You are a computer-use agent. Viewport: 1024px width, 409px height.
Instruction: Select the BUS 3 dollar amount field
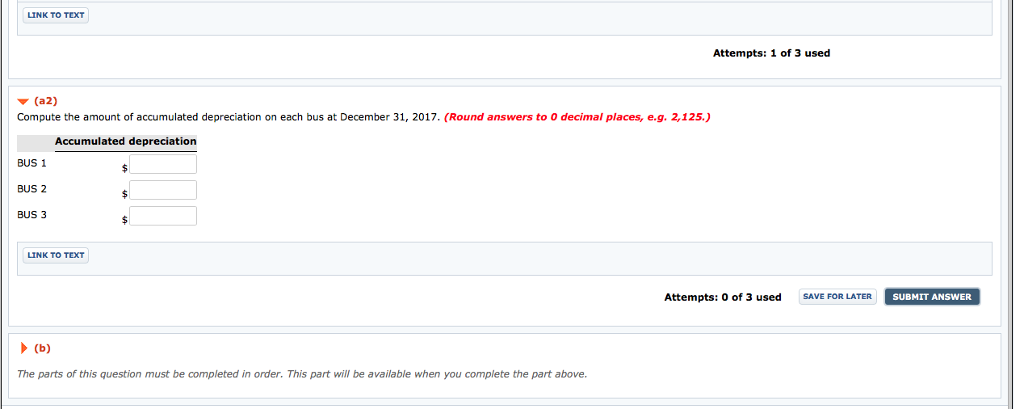pyautogui.click(x=163, y=216)
